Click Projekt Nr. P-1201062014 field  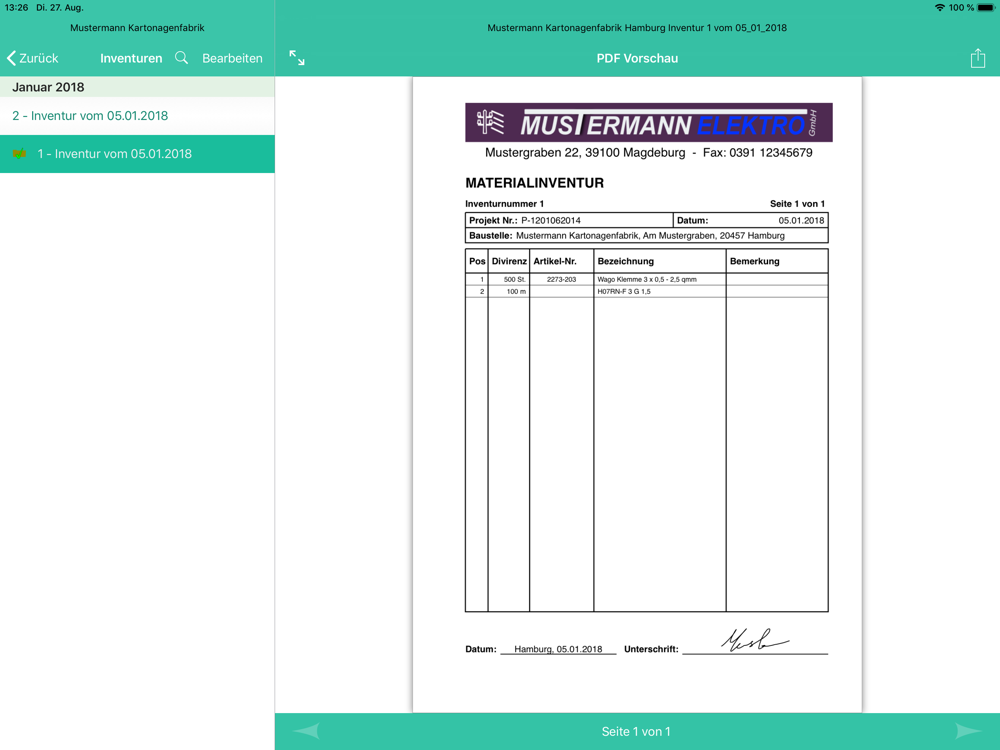click(x=569, y=220)
